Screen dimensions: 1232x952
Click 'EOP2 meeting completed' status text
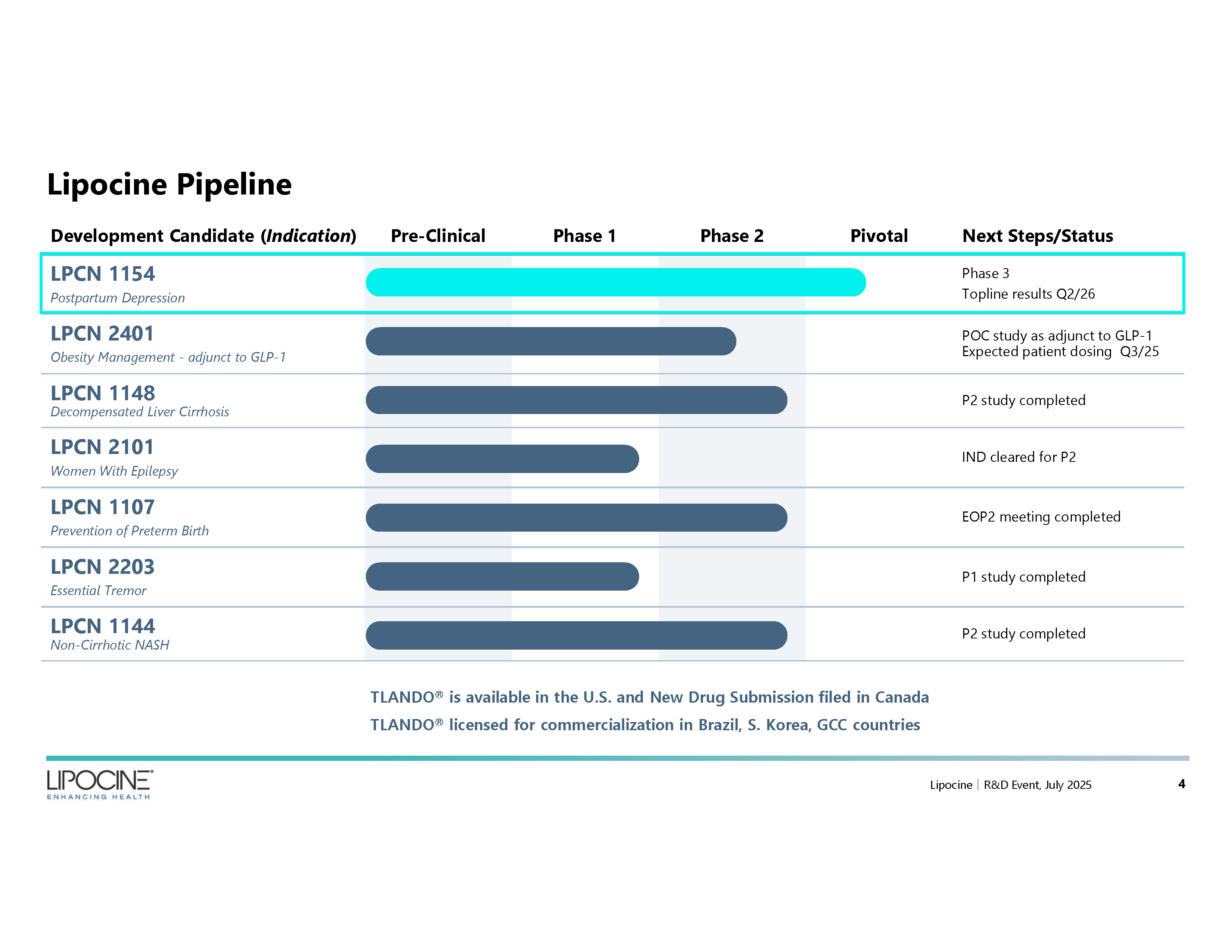tap(1041, 517)
